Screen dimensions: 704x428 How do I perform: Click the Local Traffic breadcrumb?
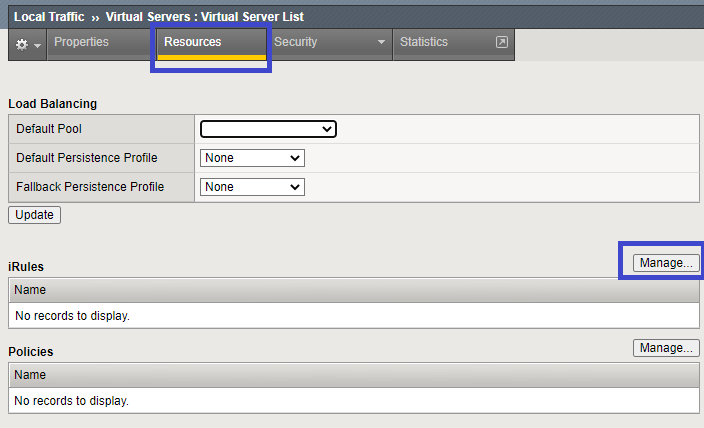click(49, 17)
